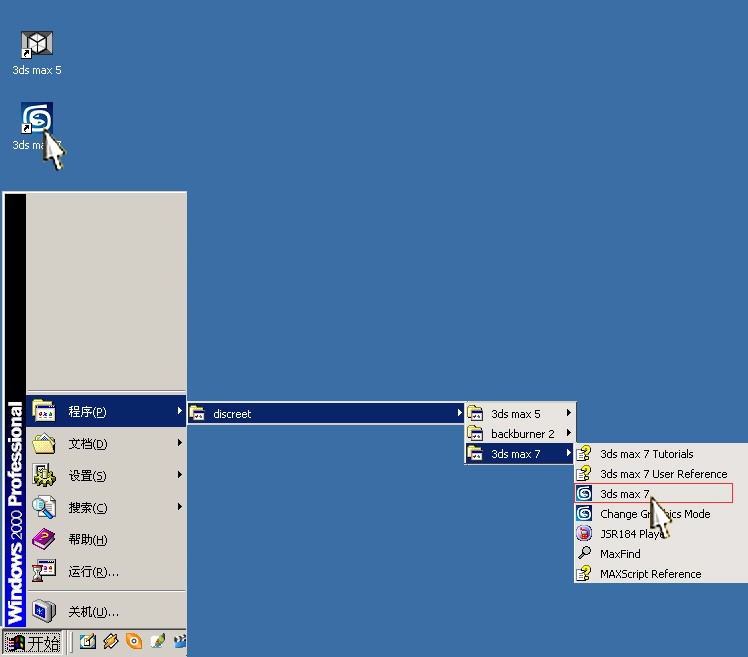This screenshot has height=657, width=748.
Task: Click the Documents folder icon in Start menu
Action: [x=44, y=443]
